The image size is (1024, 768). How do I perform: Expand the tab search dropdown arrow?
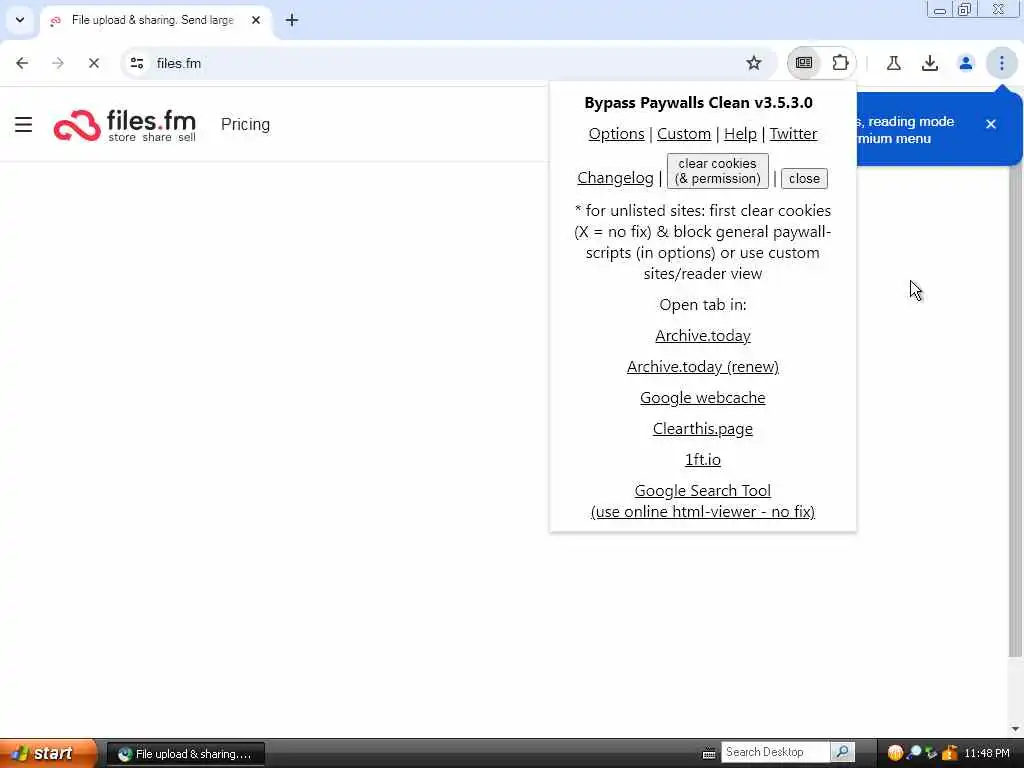[20, 20]
